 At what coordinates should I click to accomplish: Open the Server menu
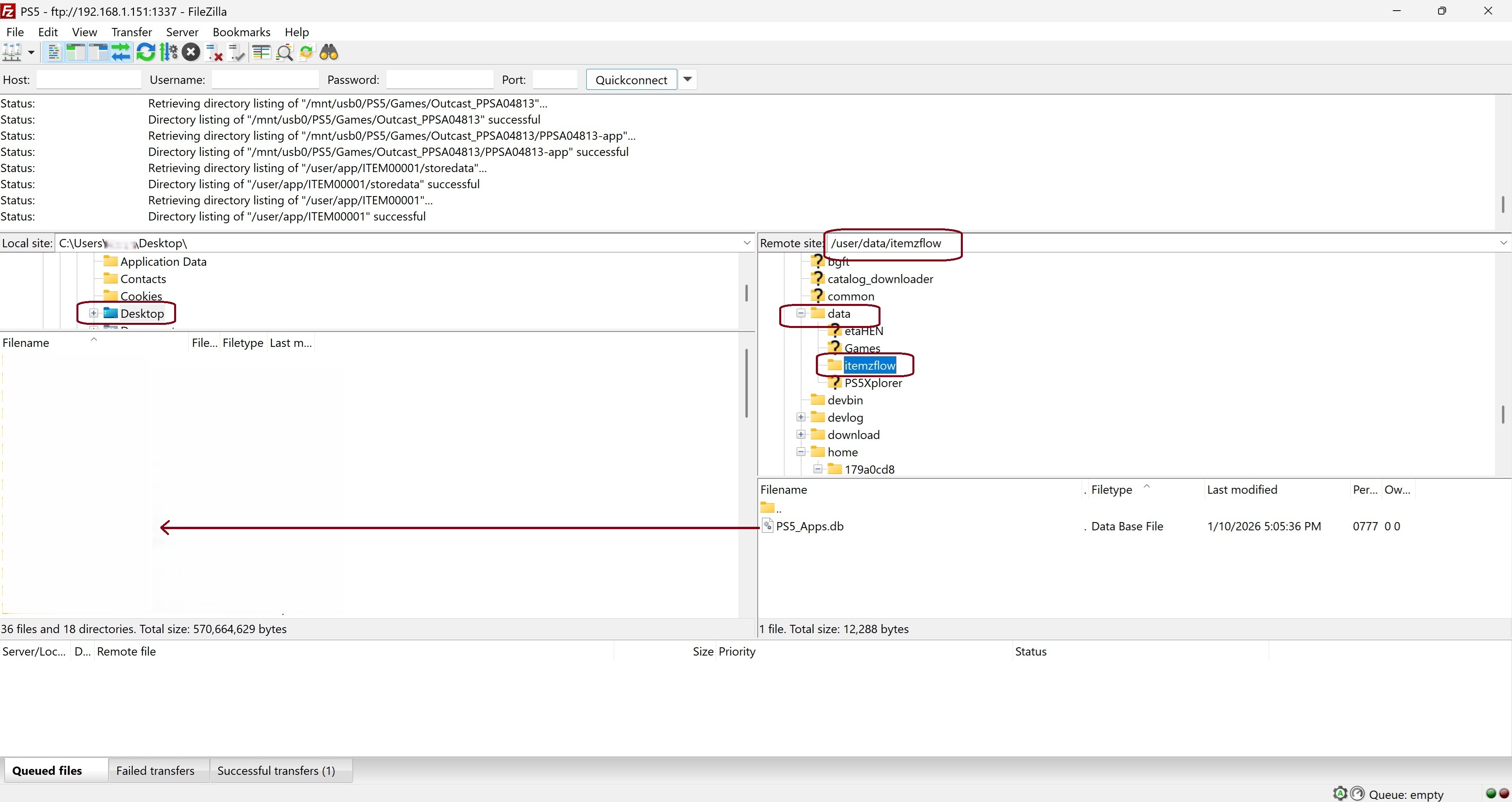tap(182, 31)
